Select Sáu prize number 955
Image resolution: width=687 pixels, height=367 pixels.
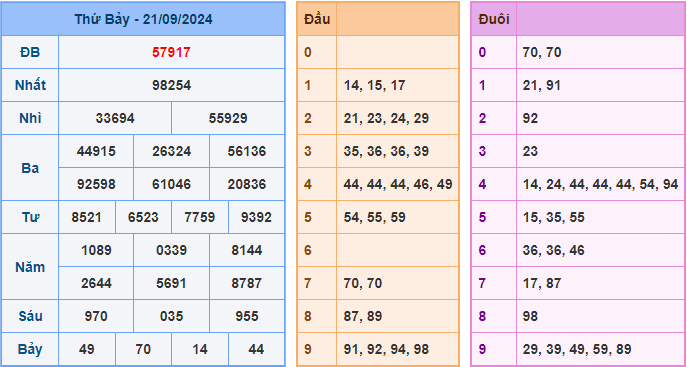pos(247,316)
